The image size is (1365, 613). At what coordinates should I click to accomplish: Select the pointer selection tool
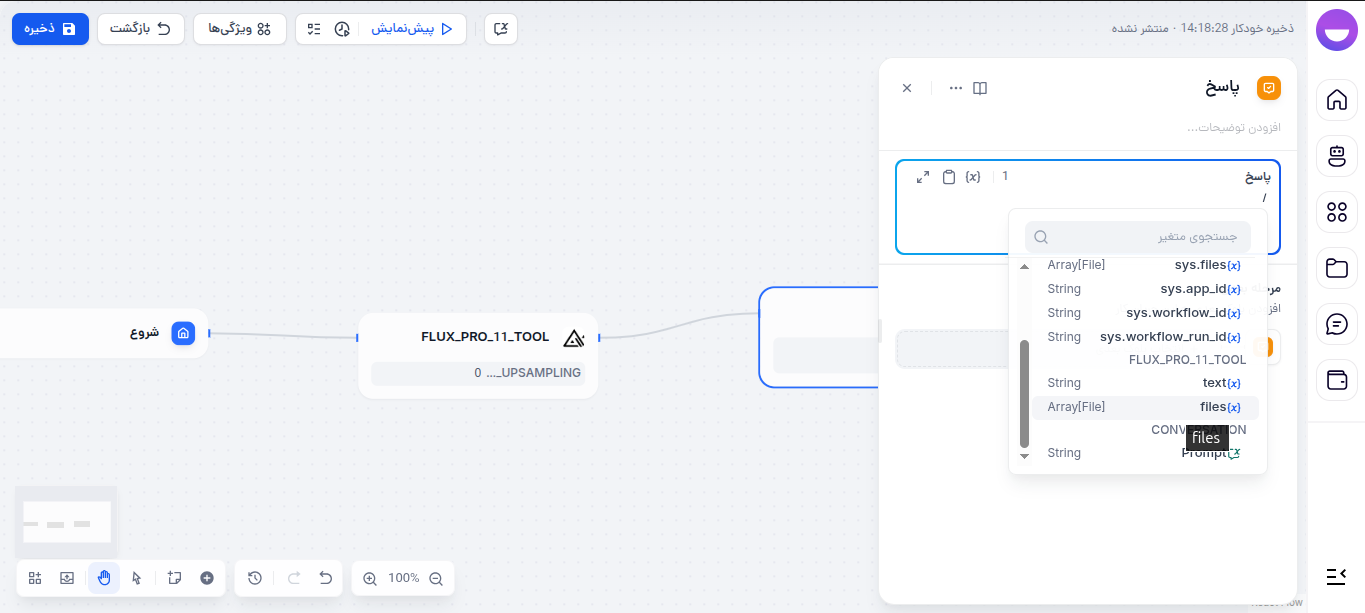click(137, 578)
